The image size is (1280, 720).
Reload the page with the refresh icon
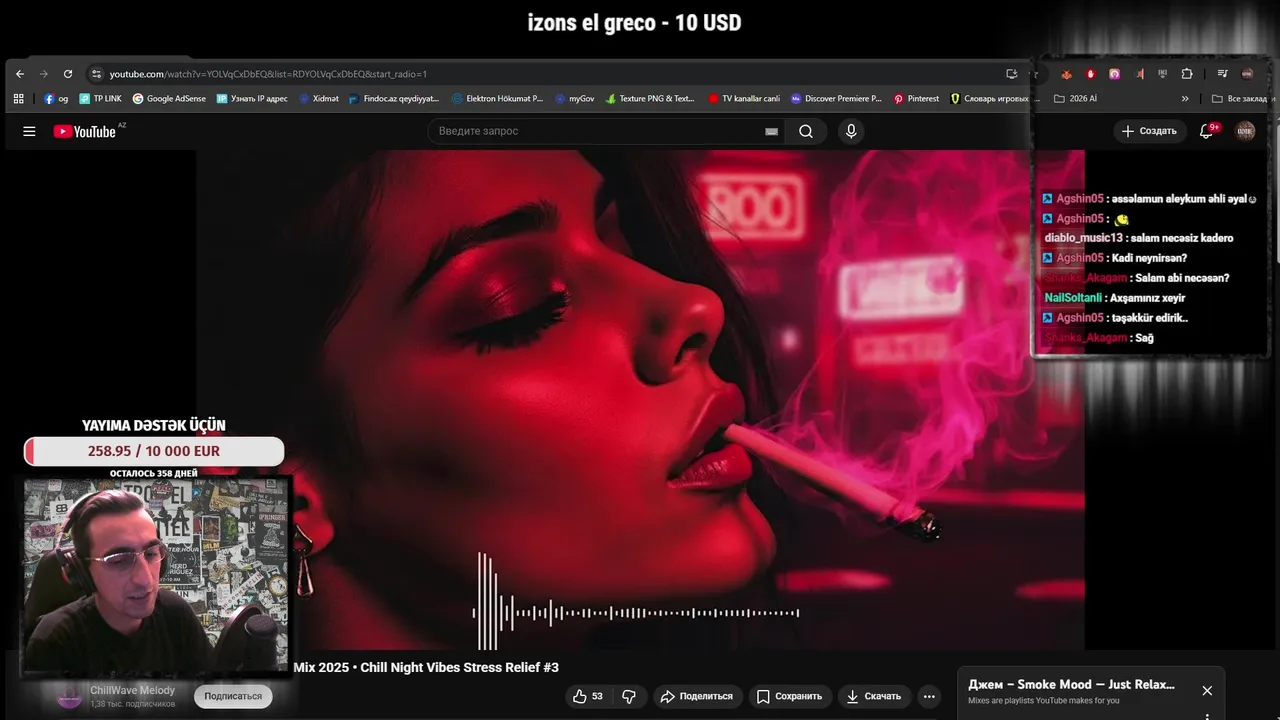click(x=68, y=74)
